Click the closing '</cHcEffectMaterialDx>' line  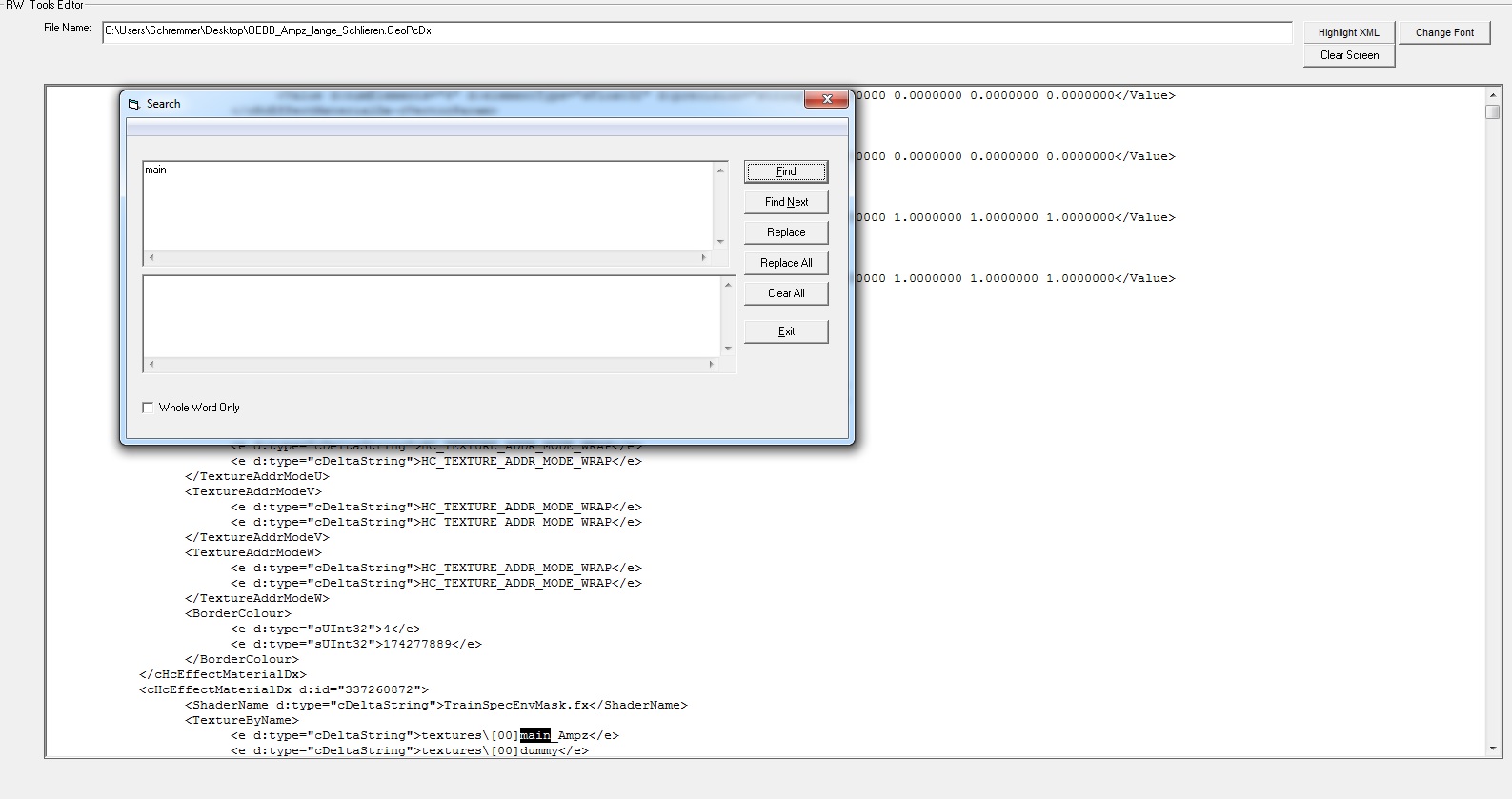[x=223, y=674]
